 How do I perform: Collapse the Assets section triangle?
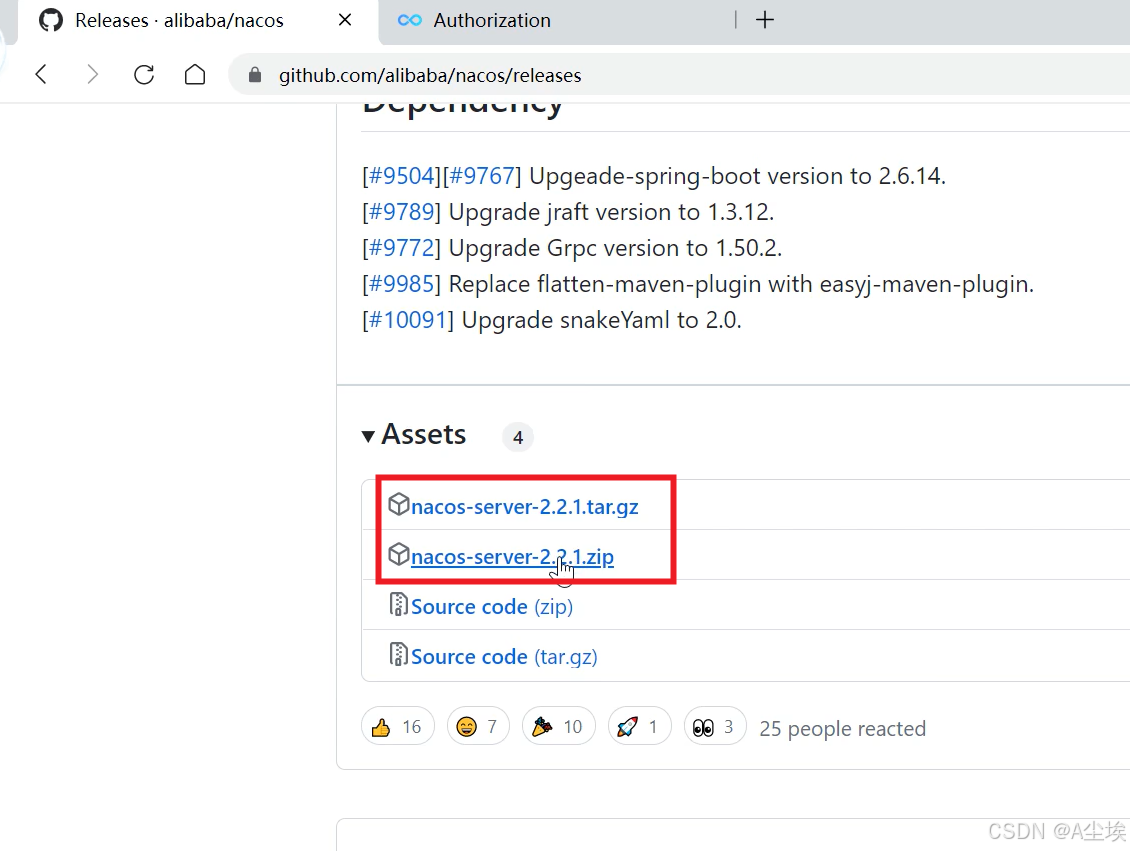click(x=369, y=435)
